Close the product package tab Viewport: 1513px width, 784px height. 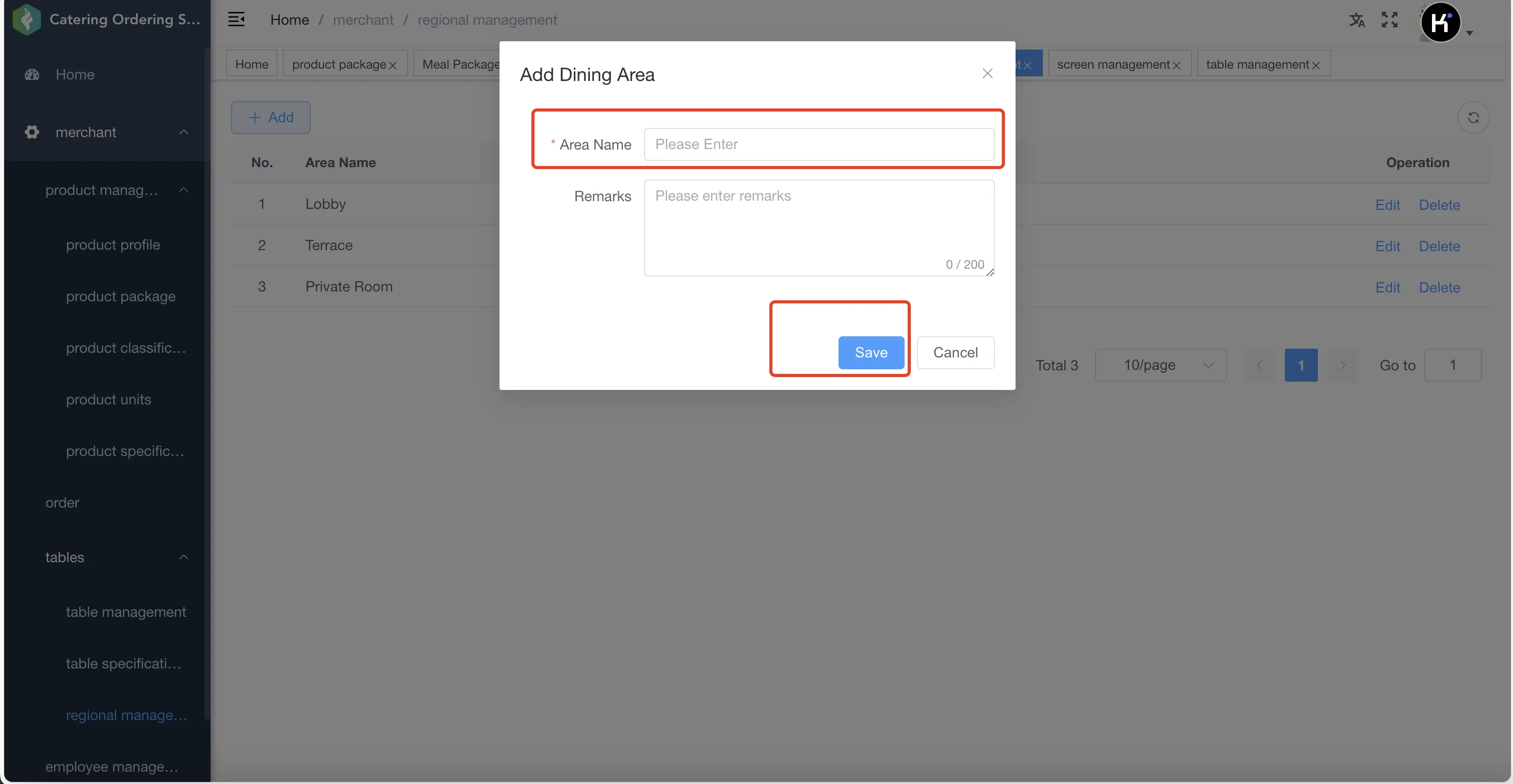pos(393,65)
